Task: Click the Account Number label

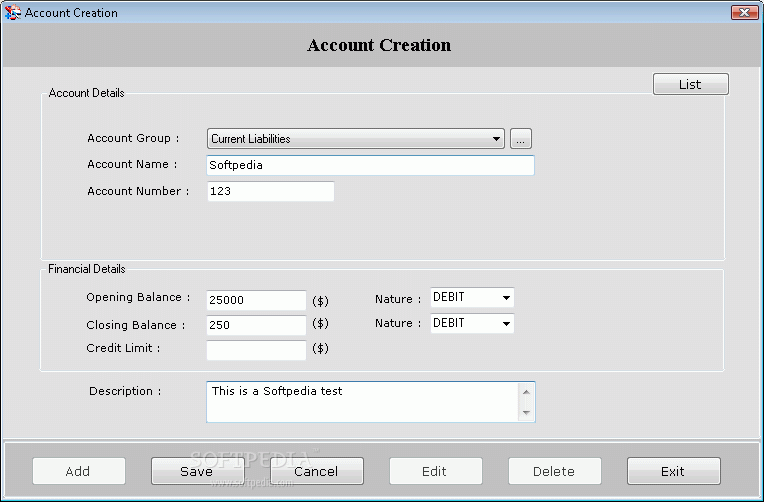Action: tap(138, 191)
